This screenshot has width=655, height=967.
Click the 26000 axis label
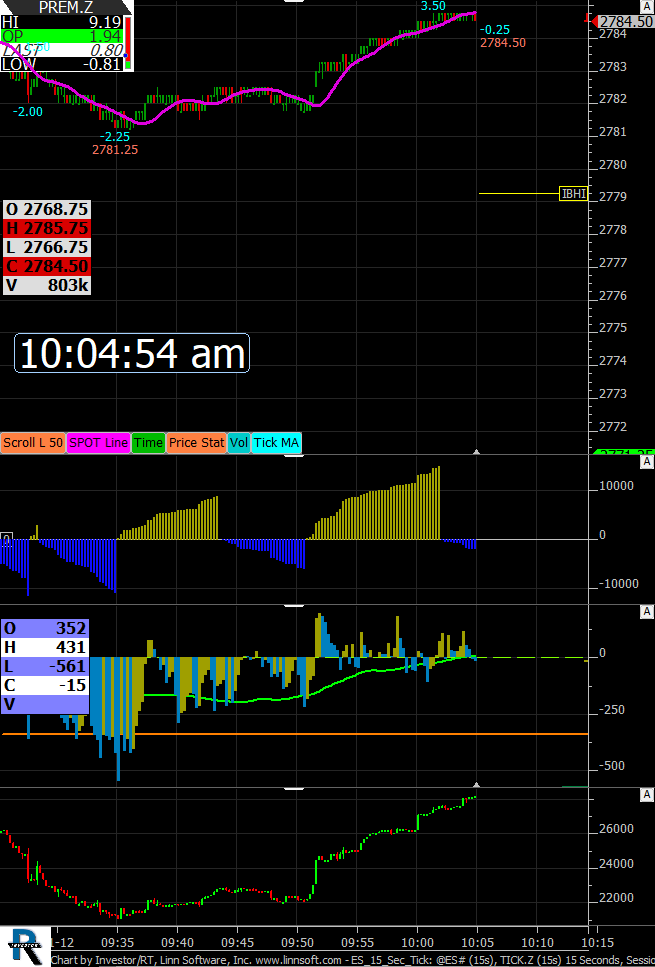pos(616,829)
